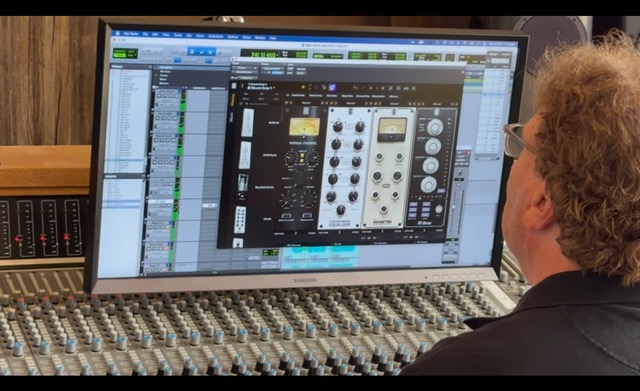Image resolution: width=640 pixels, height=391 pixels.
Task: Click the purple icon in plugin toolbar
Action: click(332, 87)
